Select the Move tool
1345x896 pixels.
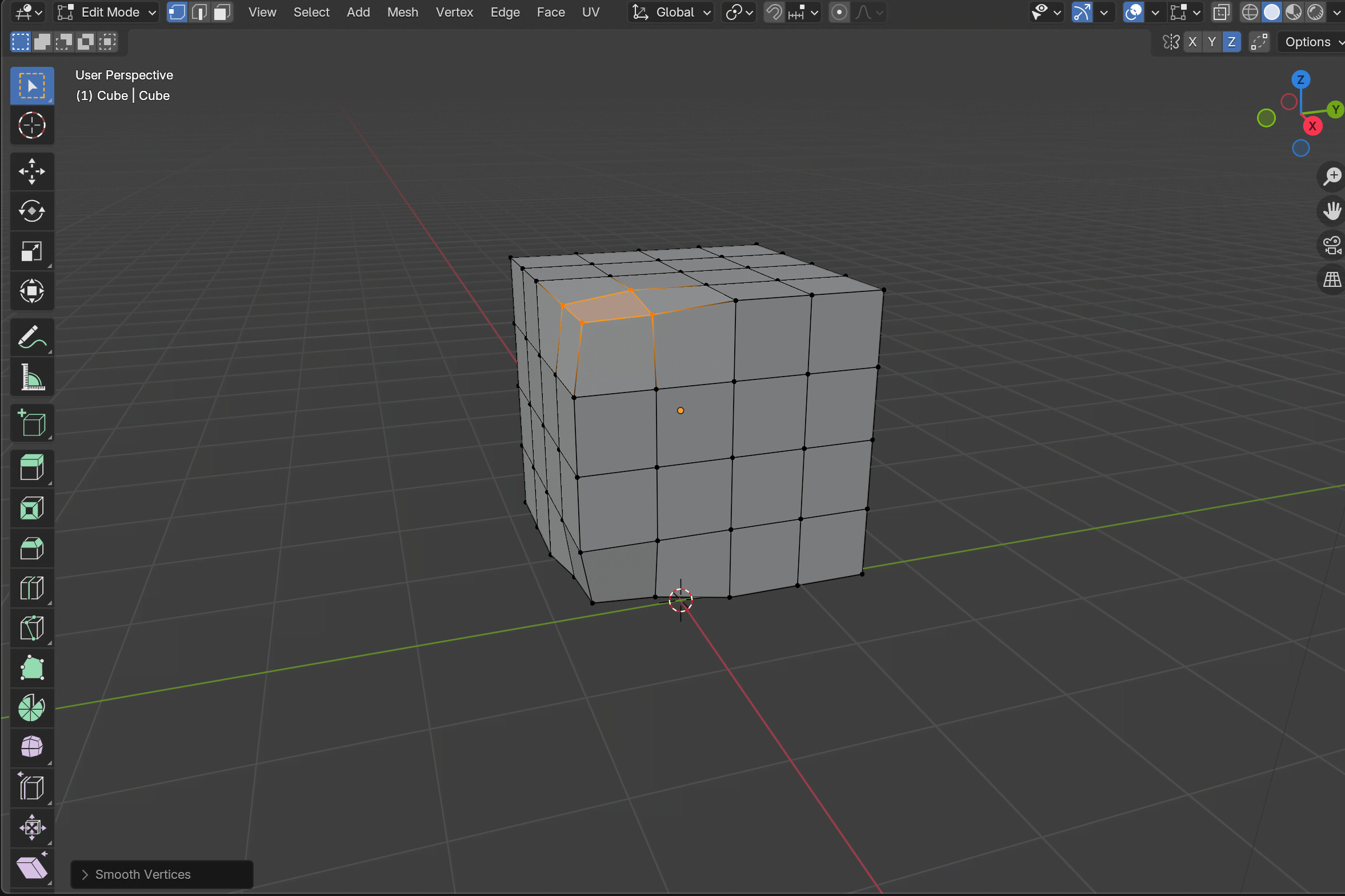32,171
